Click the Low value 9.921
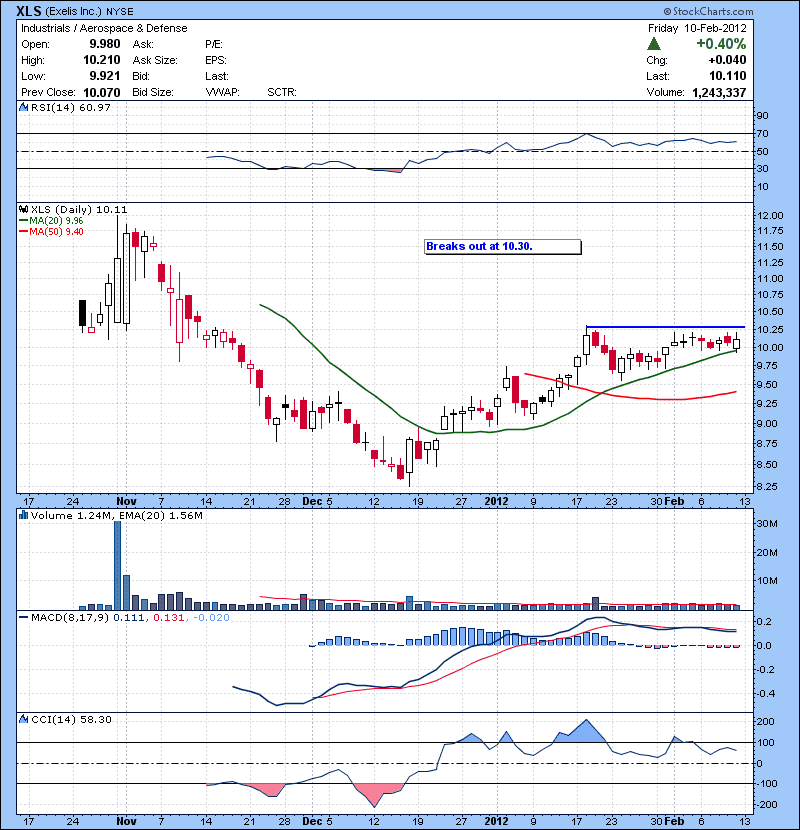The width and height of the screenshot is (800, 830). (105, 76)
